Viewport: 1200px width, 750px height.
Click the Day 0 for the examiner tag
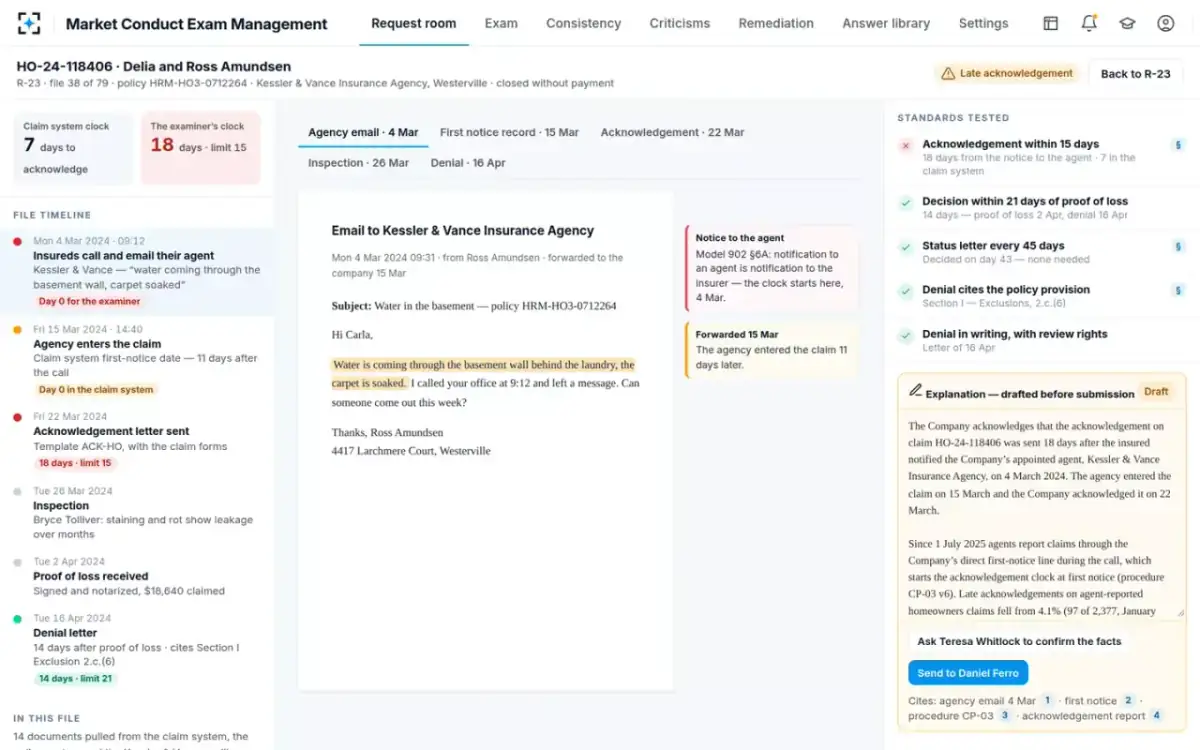tap(90, 301)
